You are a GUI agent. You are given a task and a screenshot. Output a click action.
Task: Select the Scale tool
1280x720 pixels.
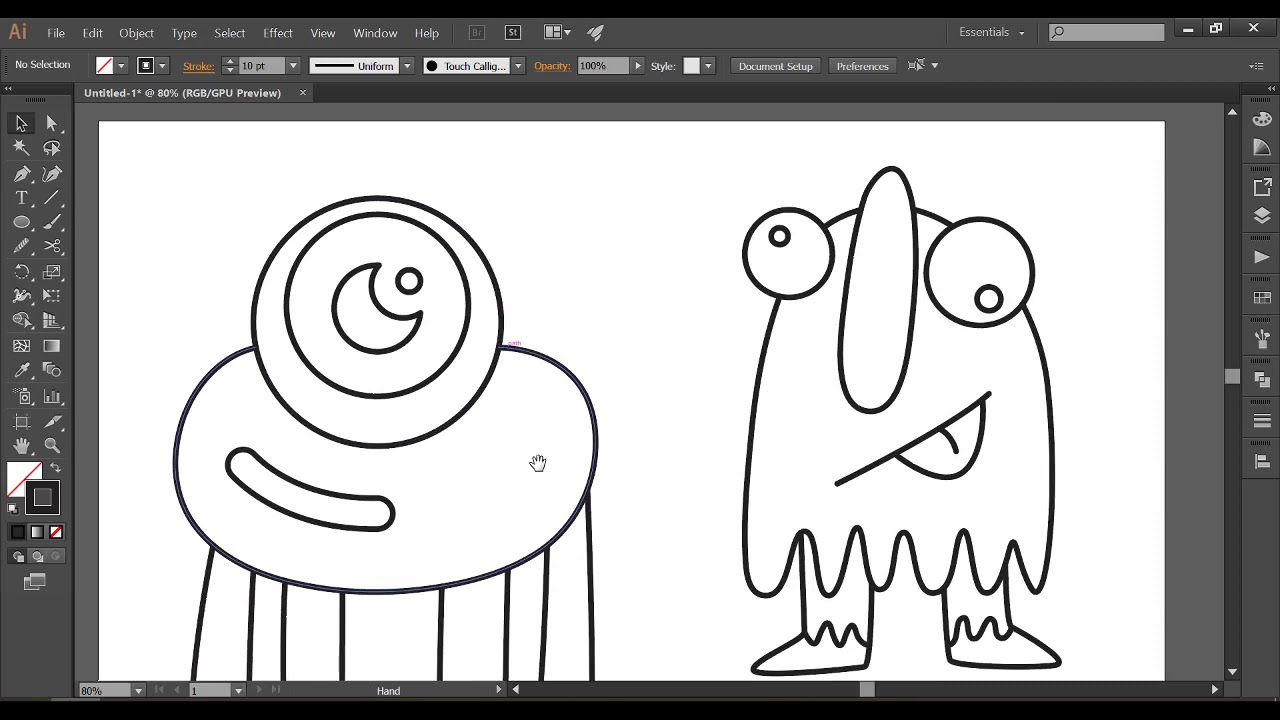tap(52, 272)
